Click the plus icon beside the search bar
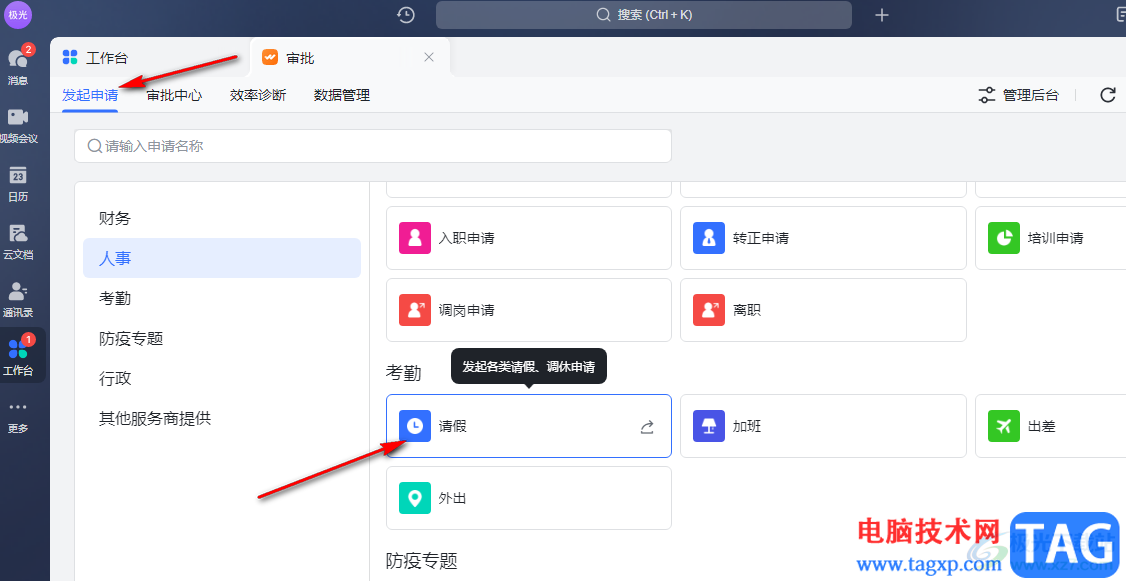The width and height of the screenshot is (1126, 581). click(x=882, y=14)
